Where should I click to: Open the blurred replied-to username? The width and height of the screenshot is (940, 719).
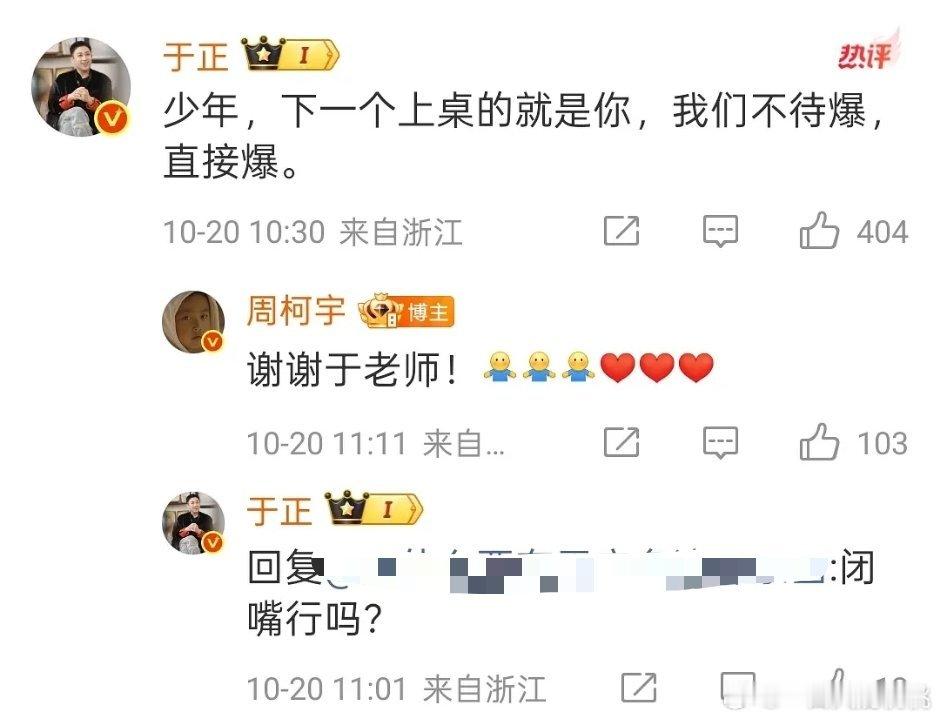coord(577,570)
